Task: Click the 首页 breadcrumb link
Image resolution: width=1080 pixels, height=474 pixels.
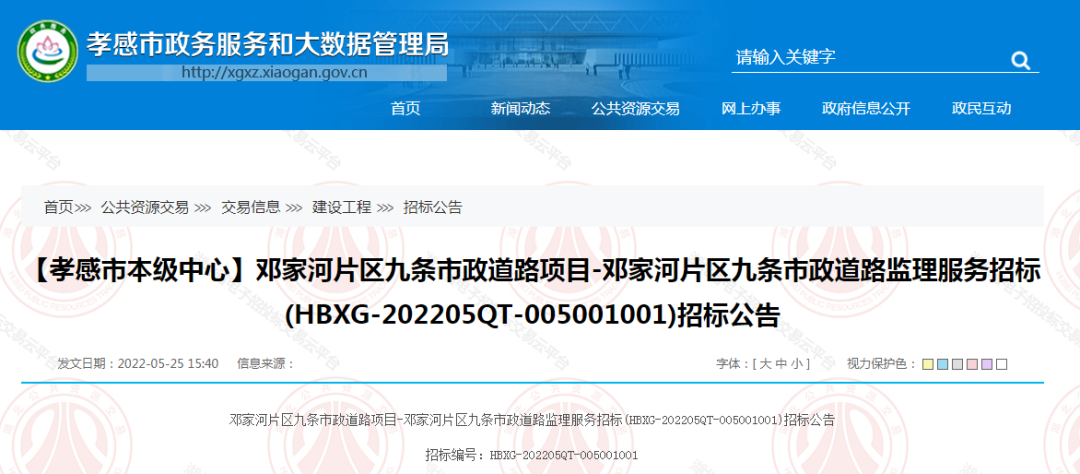Action: pyautogui.click(x=58, y=207)
